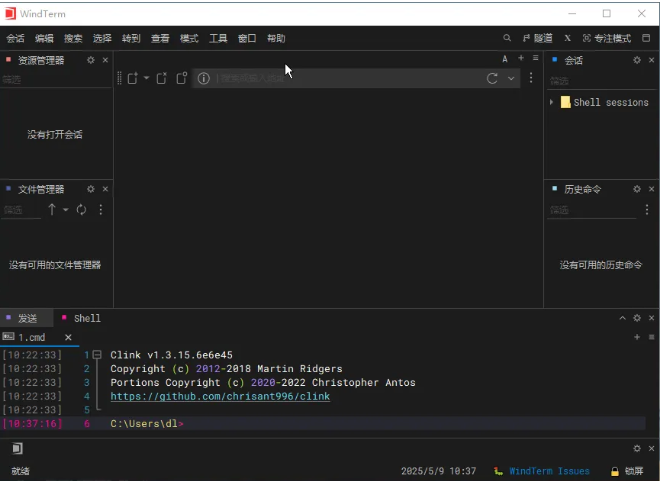
Task: Close the 会话 panel on right
Action: point(652,60)
